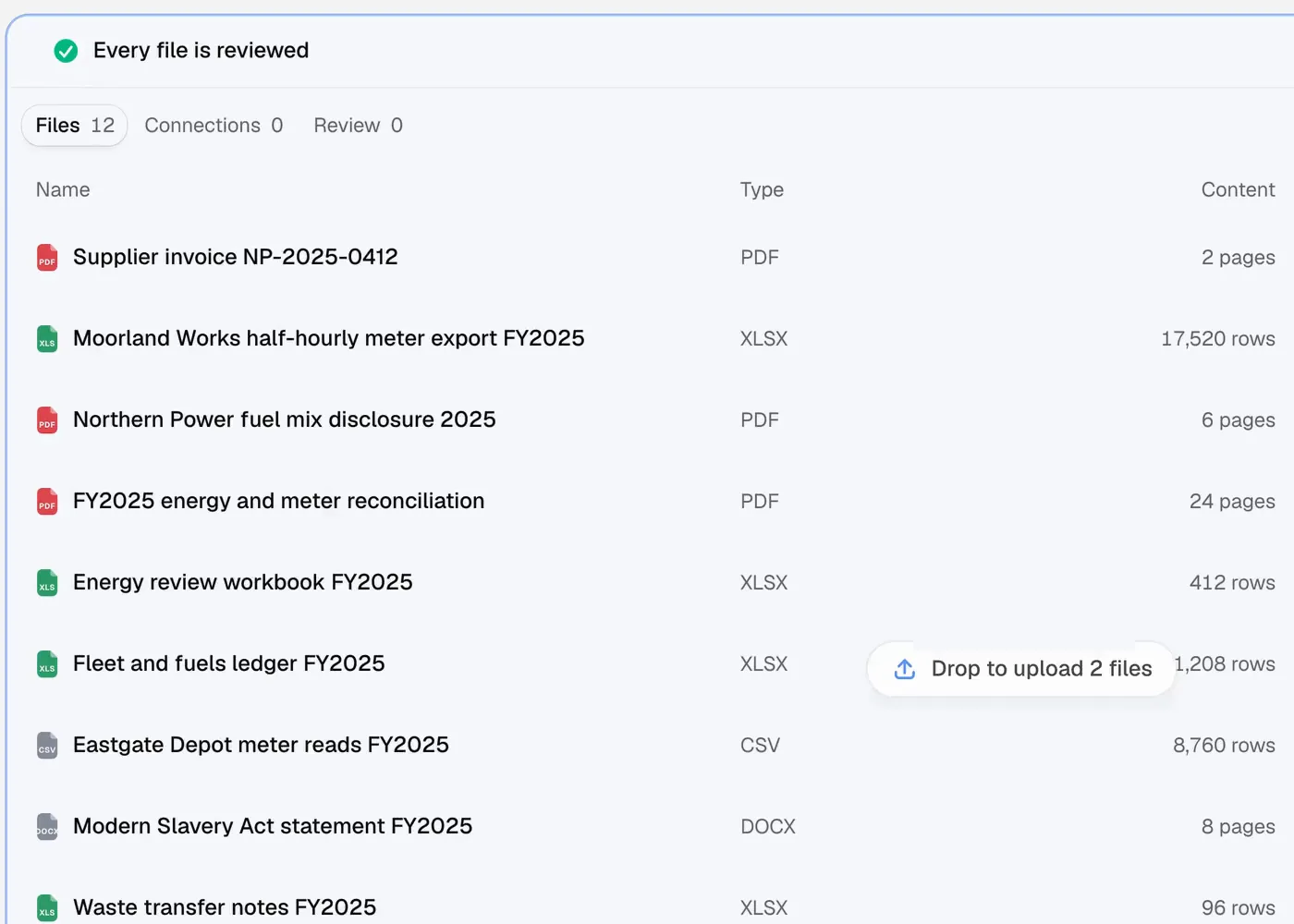
Task: Click the PDF icon for Supplier invoice NP-2025-0412
Action: (x=47, y=258)
